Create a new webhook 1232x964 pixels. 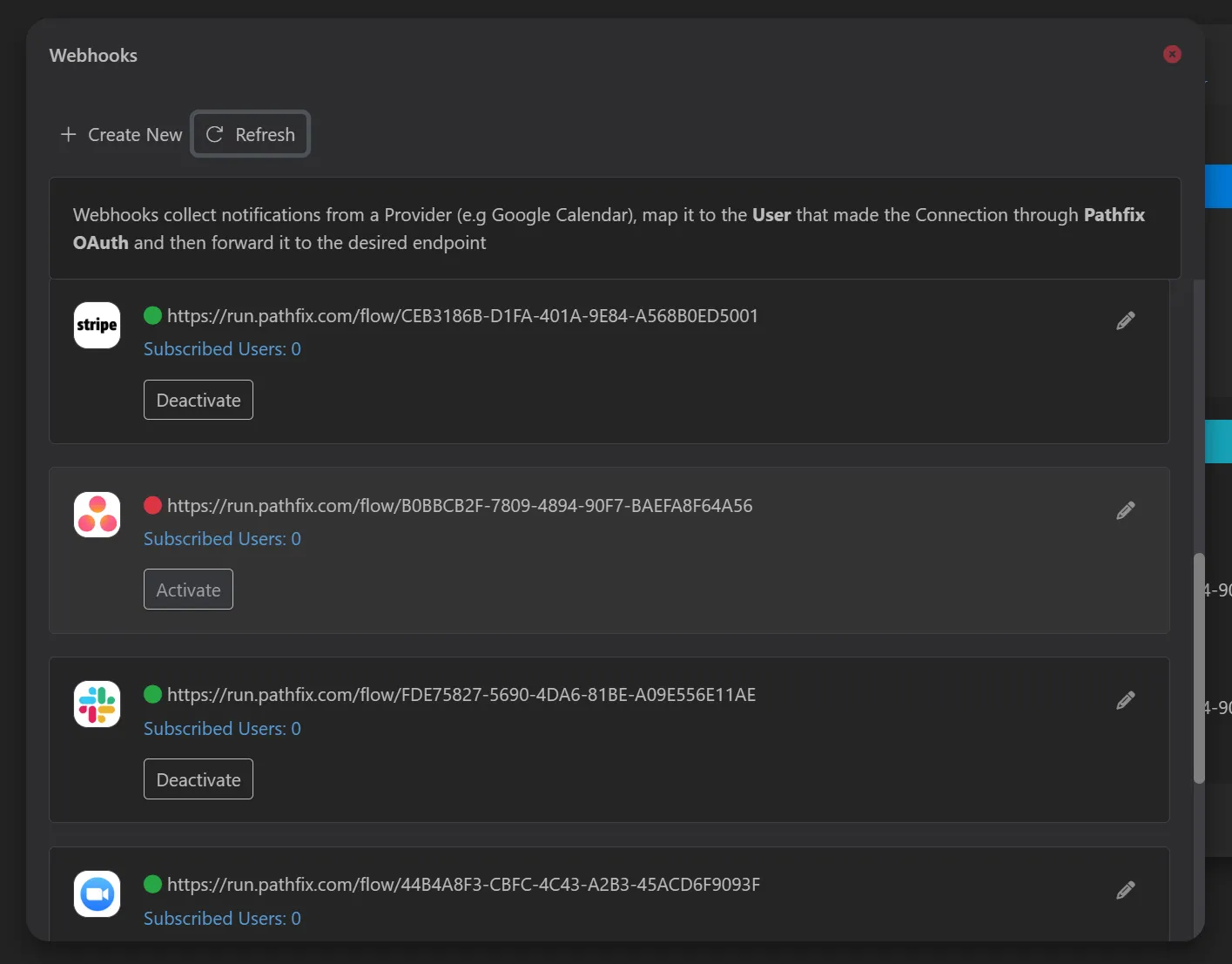pos(121,134)
